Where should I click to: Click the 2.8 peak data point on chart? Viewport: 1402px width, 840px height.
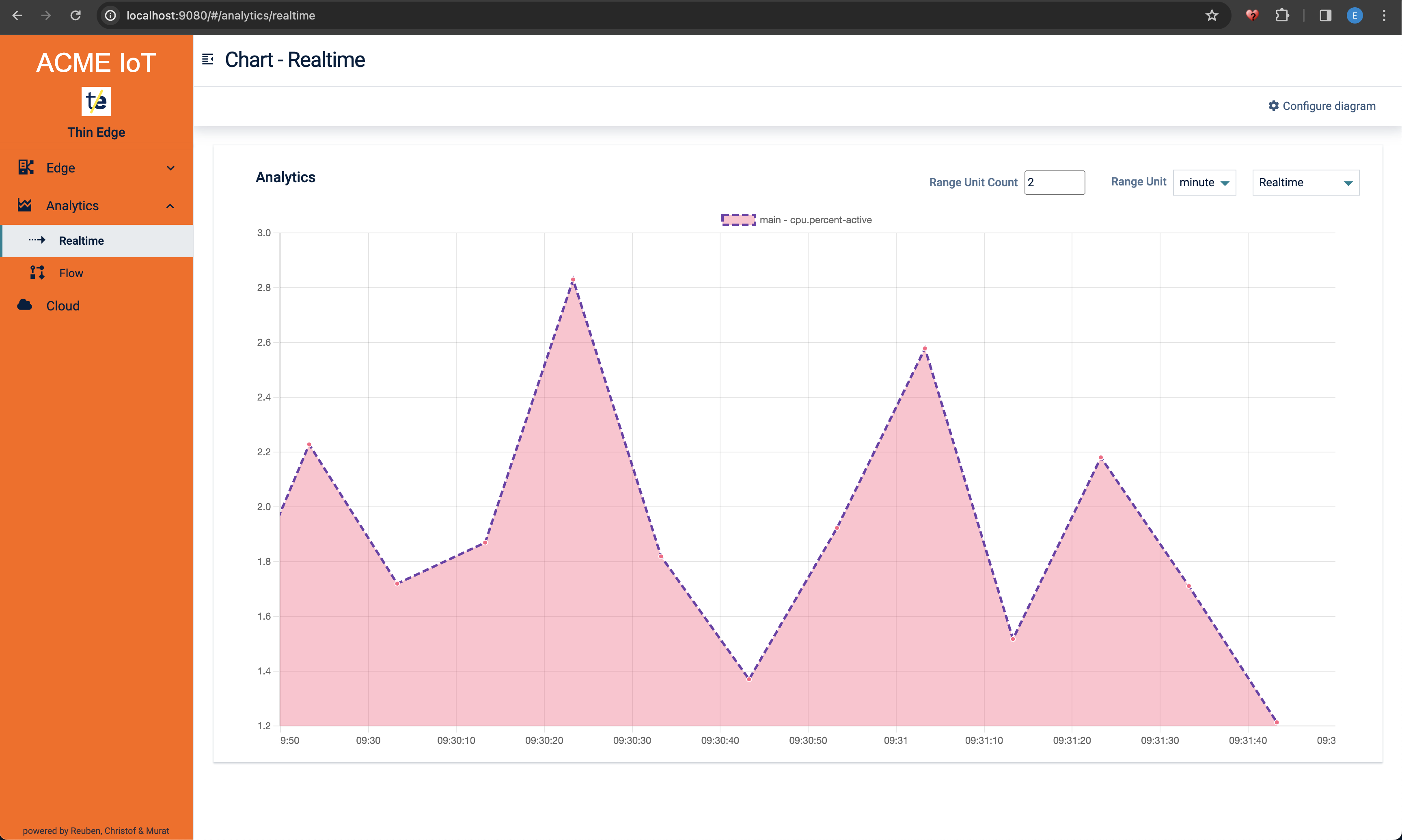[x=573, y=280]
